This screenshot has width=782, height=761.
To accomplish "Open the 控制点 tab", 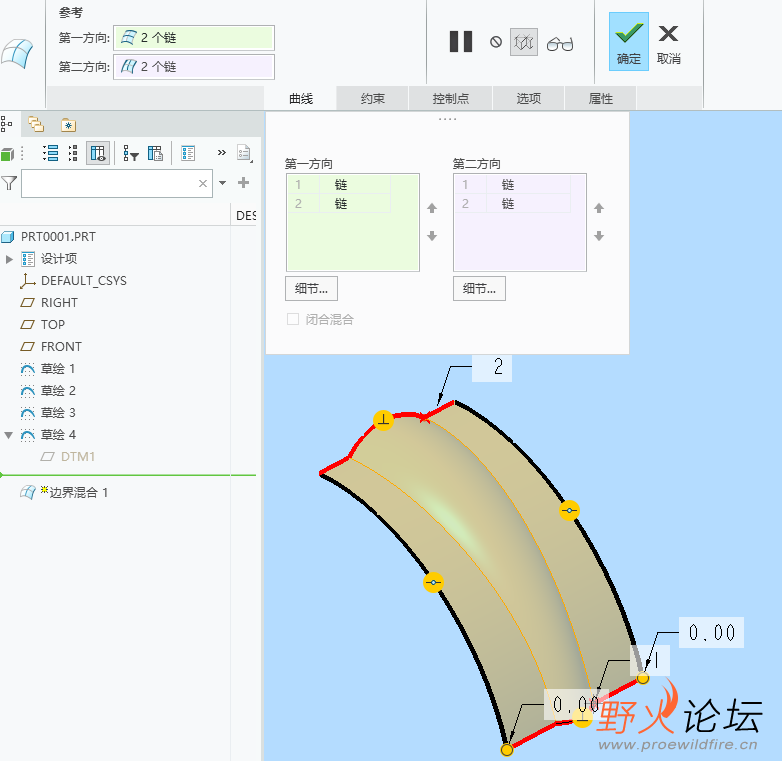I will (451, 98).
